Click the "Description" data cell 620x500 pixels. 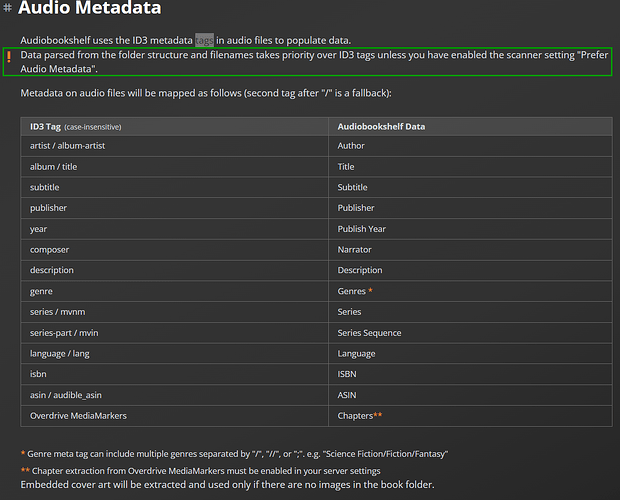[470, 270]
